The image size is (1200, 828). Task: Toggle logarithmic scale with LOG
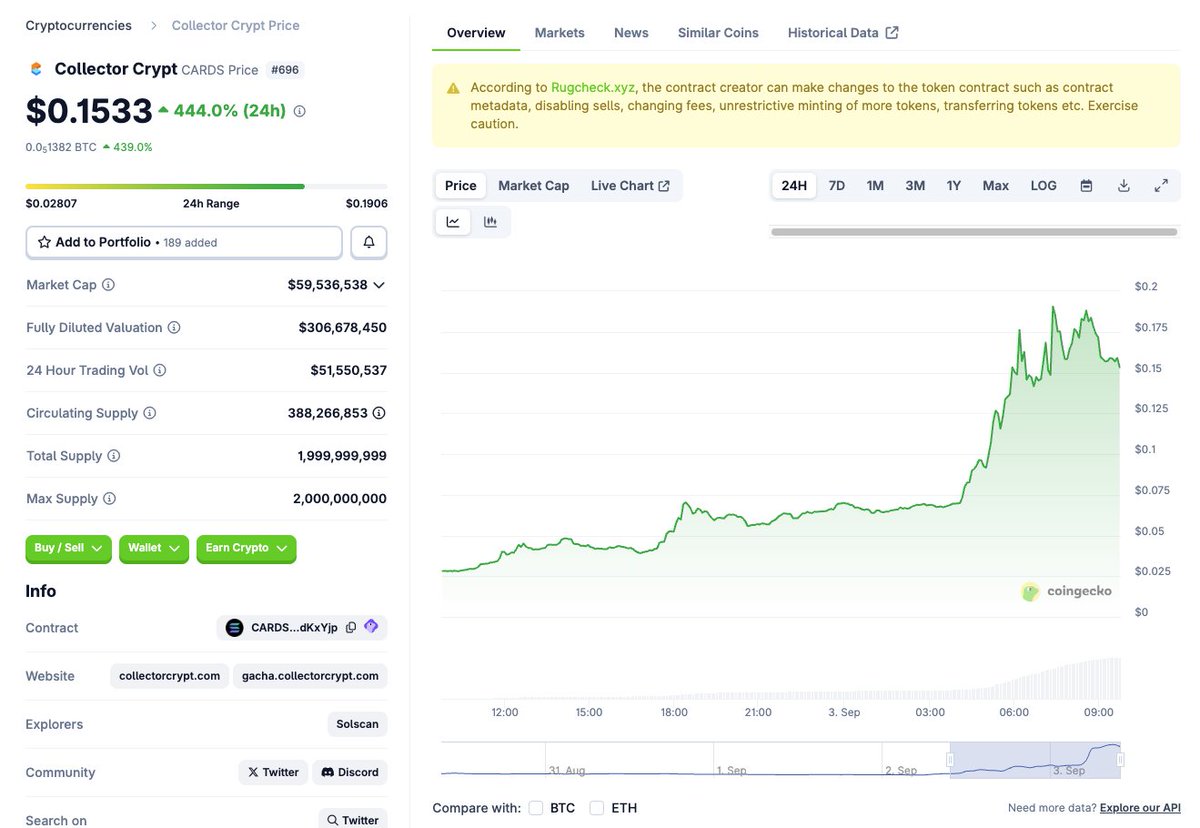pyautogui.click(x=1043, y=185)
